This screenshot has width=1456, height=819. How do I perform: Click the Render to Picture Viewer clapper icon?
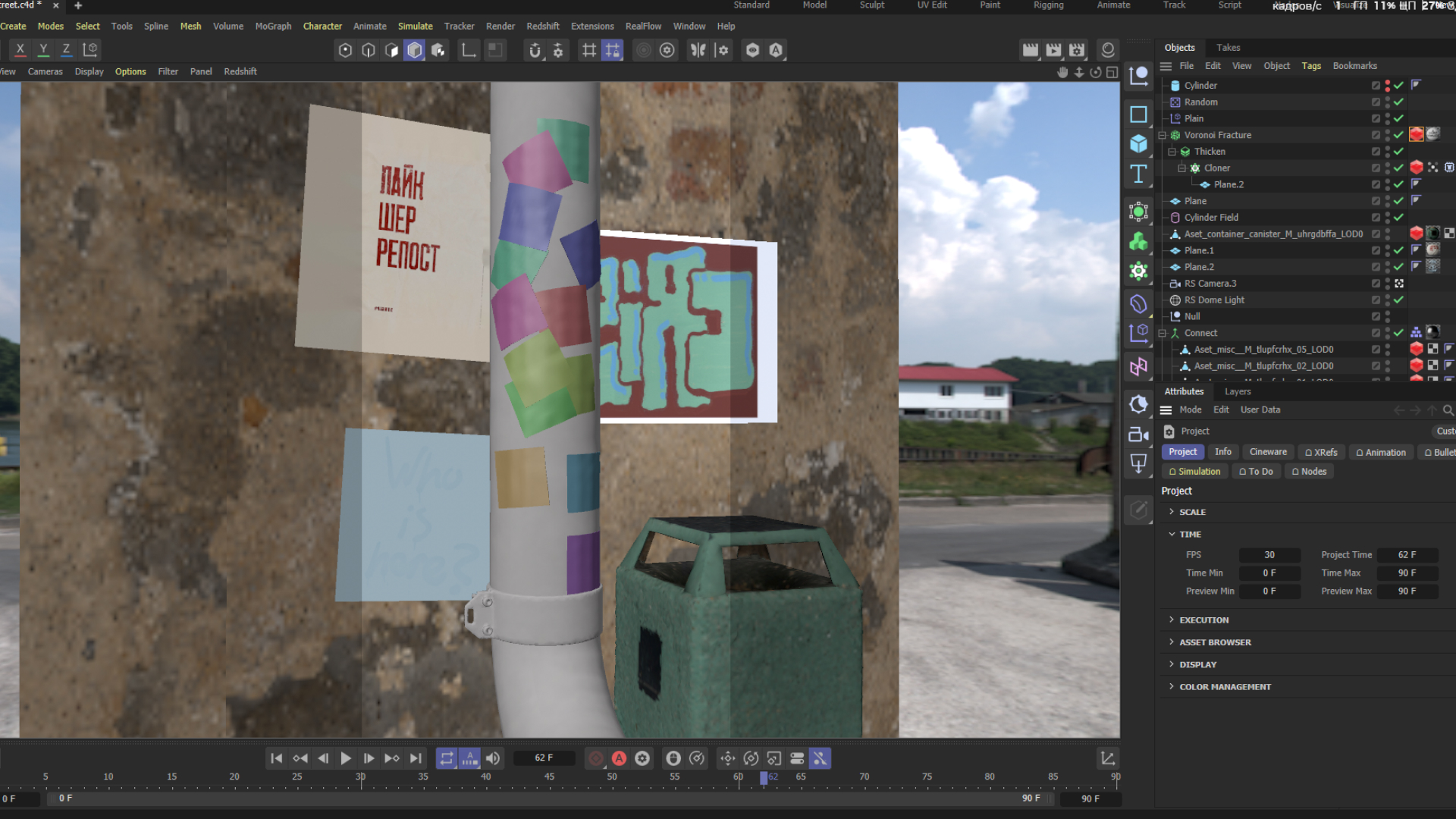click(1053, 50)
